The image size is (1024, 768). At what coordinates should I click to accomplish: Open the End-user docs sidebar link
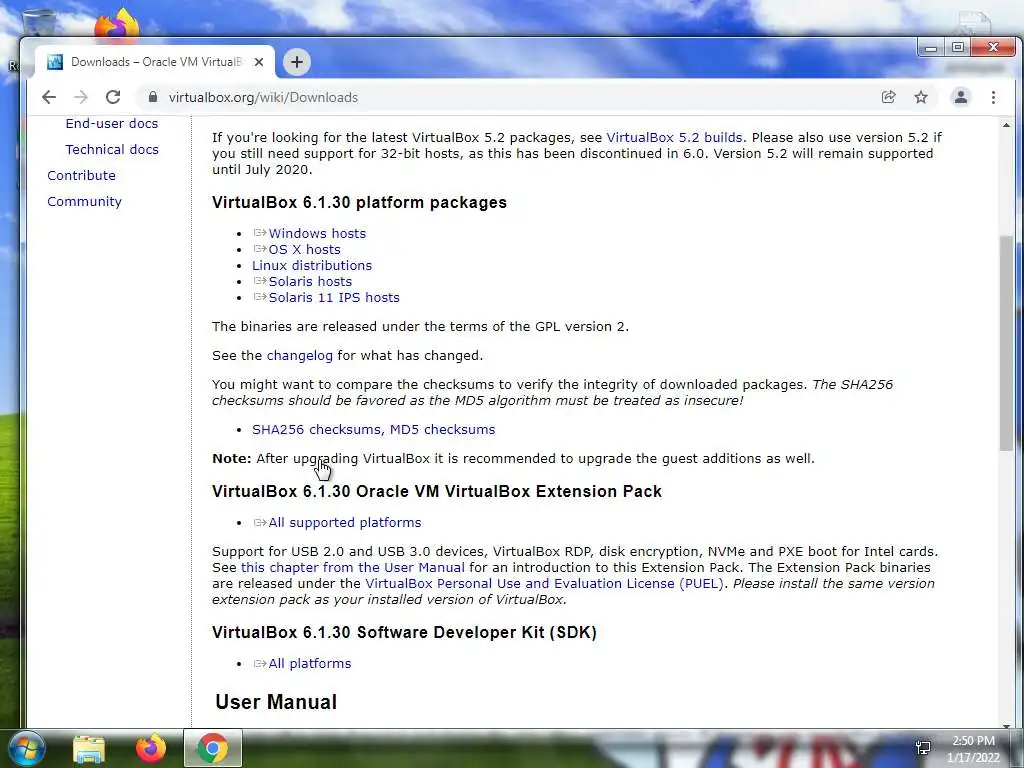[112, 123]
